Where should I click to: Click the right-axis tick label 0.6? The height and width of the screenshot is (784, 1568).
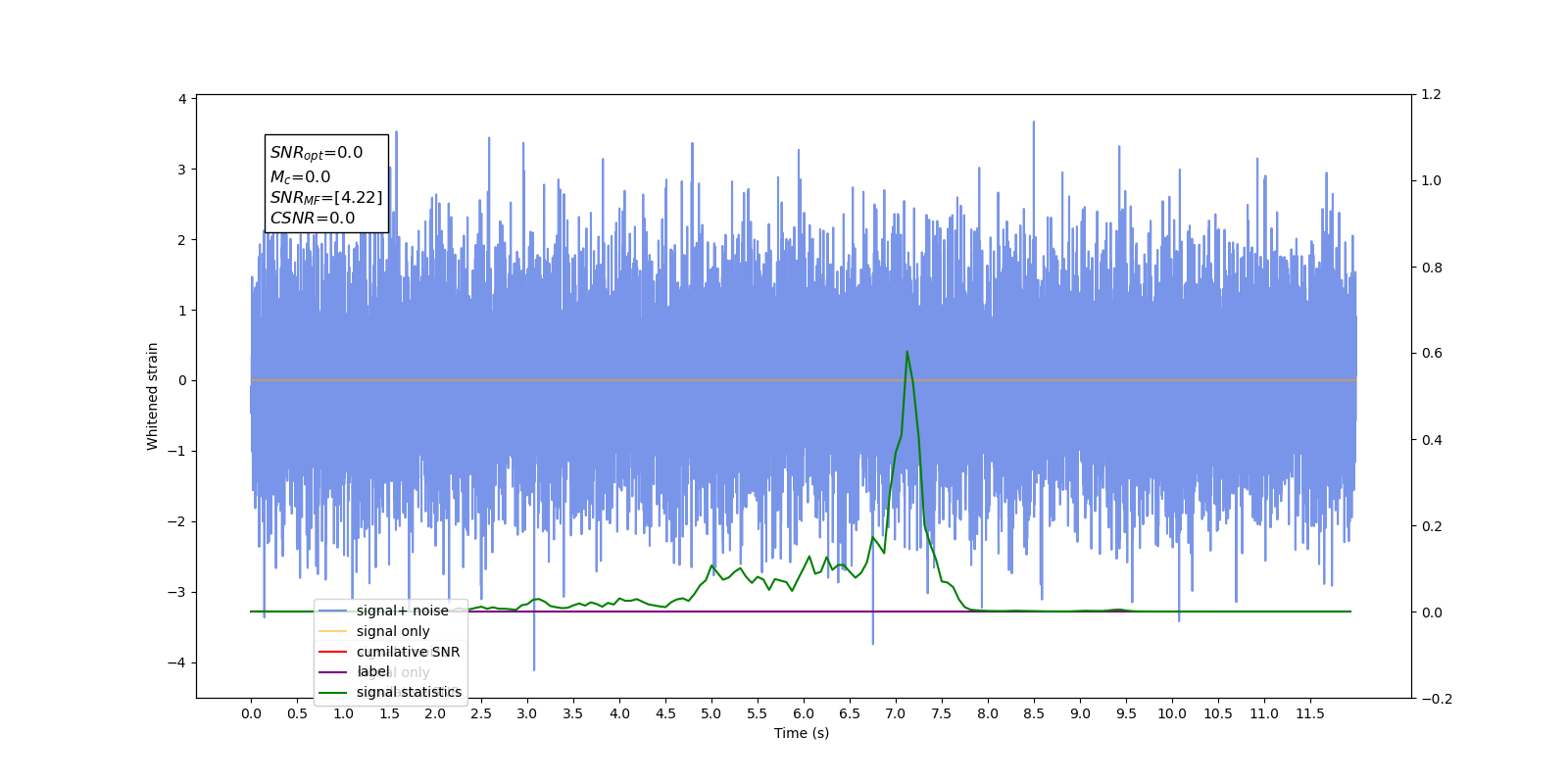coord(1431,354)
